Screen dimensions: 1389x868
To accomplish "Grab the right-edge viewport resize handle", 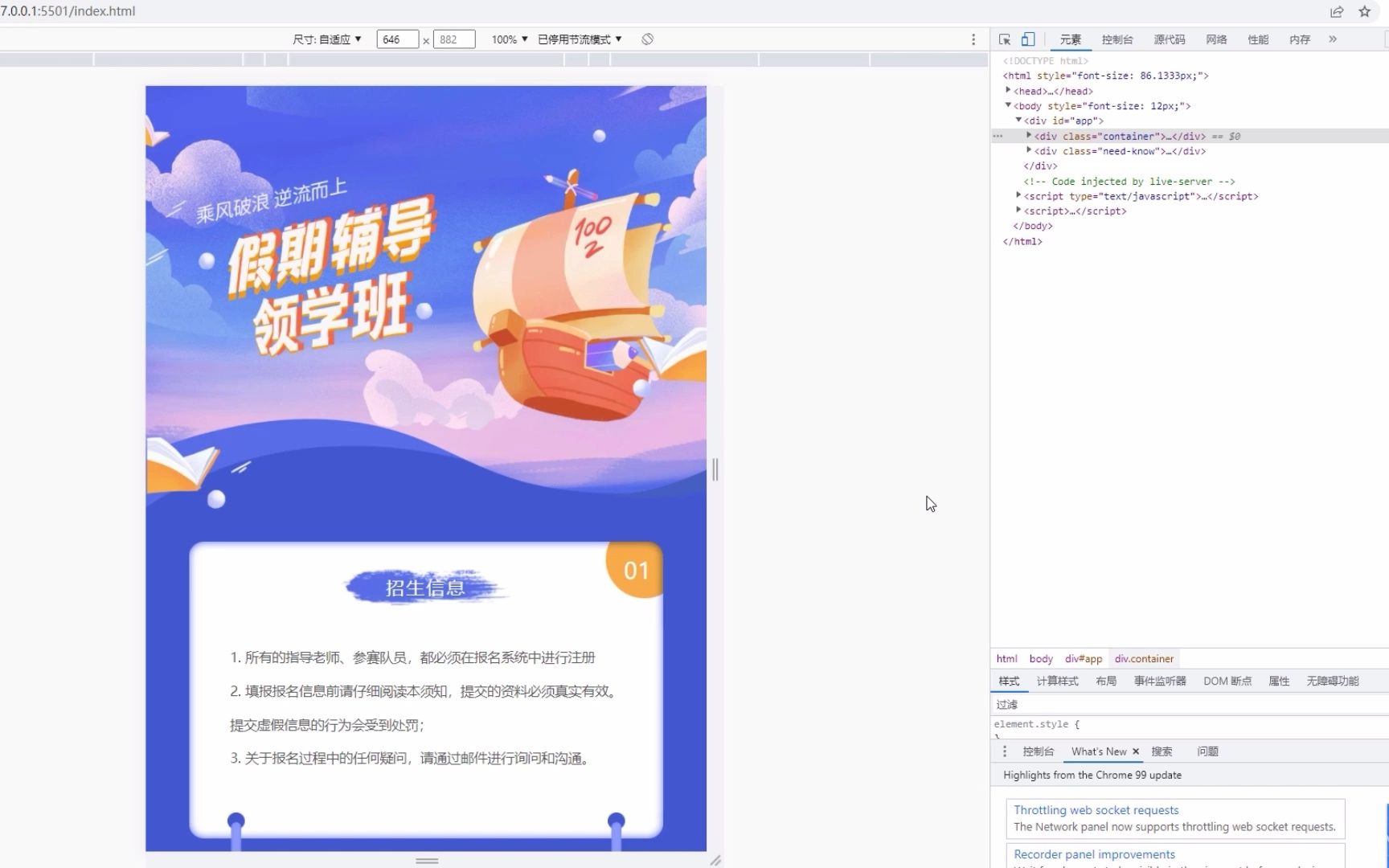I will pyautogui.click(x=715, y=469).
